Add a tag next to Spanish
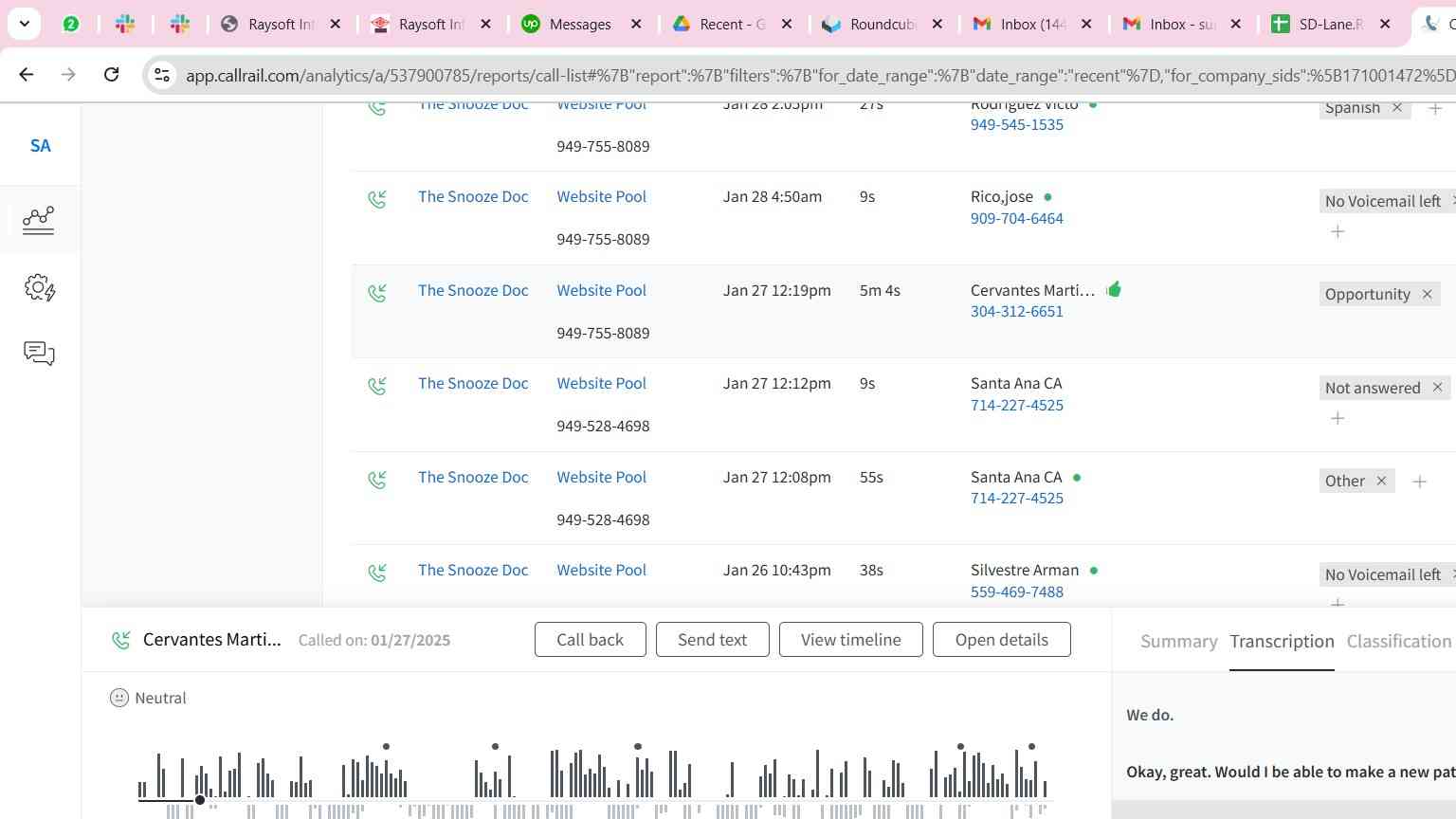Image resolution: width=1456 pixels, height=819 pixels. pos(1435,109)
